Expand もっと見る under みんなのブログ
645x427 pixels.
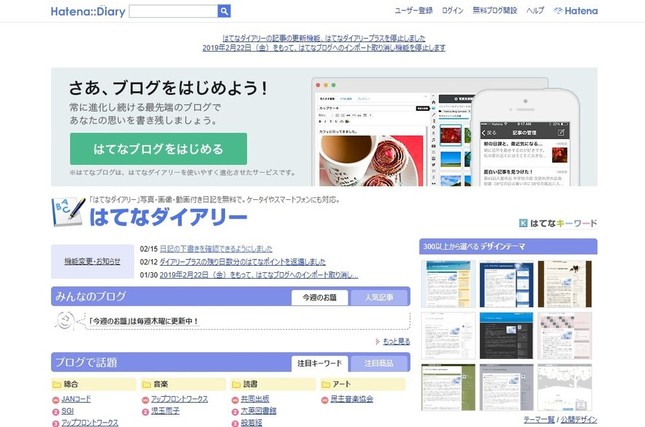[393, 341]
